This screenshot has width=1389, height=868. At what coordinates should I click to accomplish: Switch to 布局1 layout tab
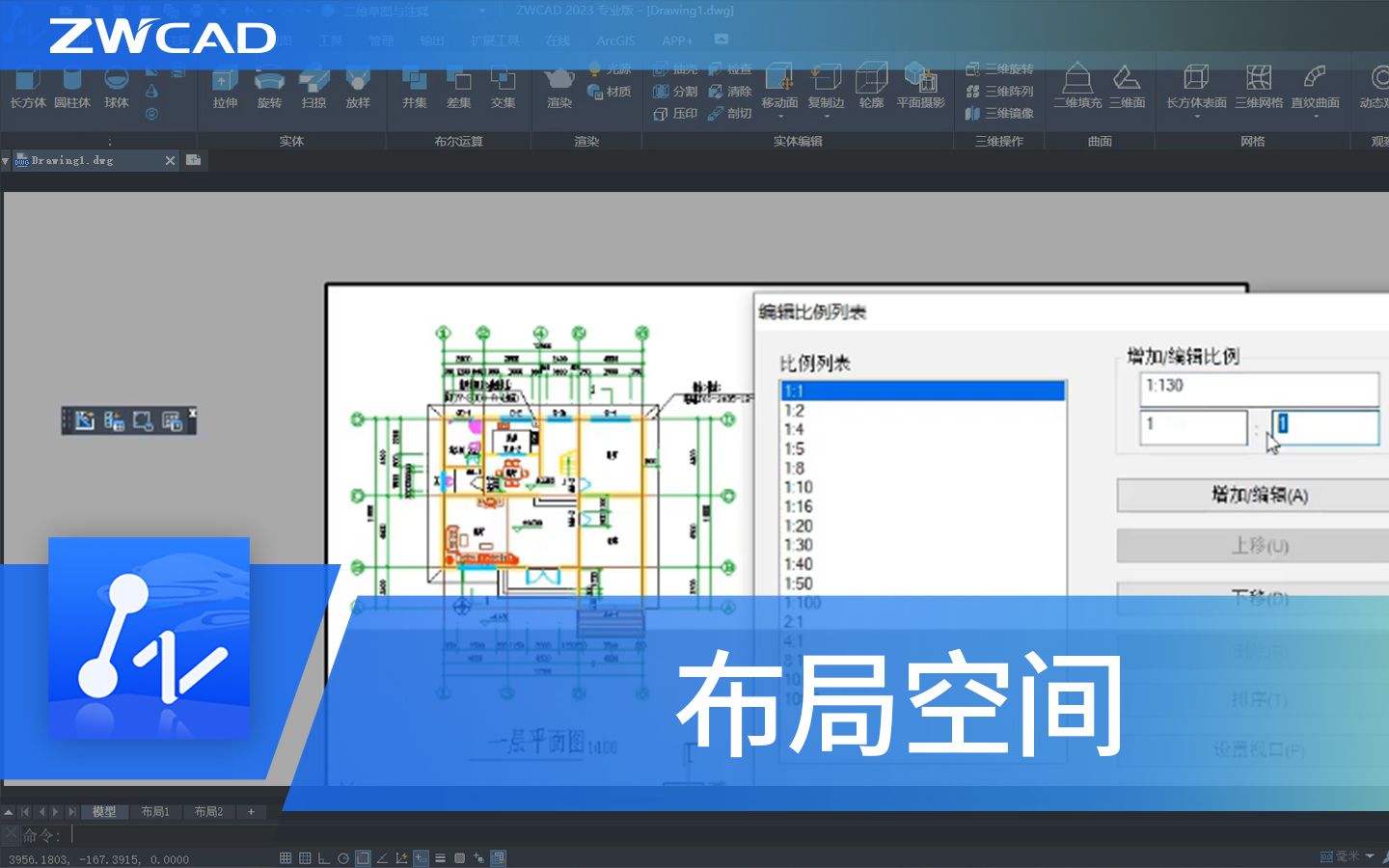point(155,812)
